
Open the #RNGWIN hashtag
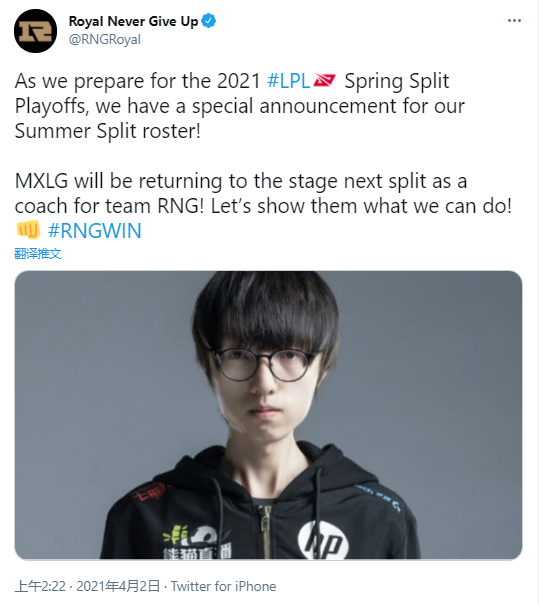[95, 231]
